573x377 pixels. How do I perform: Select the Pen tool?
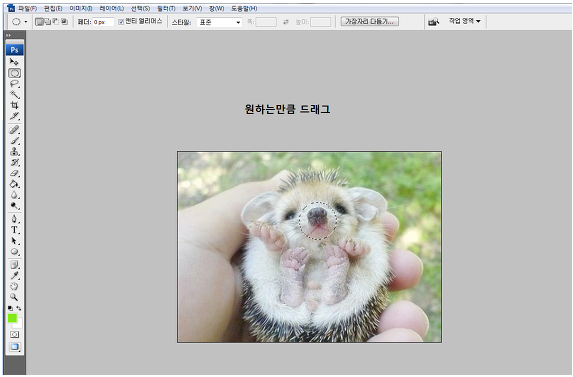click(x=14, y=219)
